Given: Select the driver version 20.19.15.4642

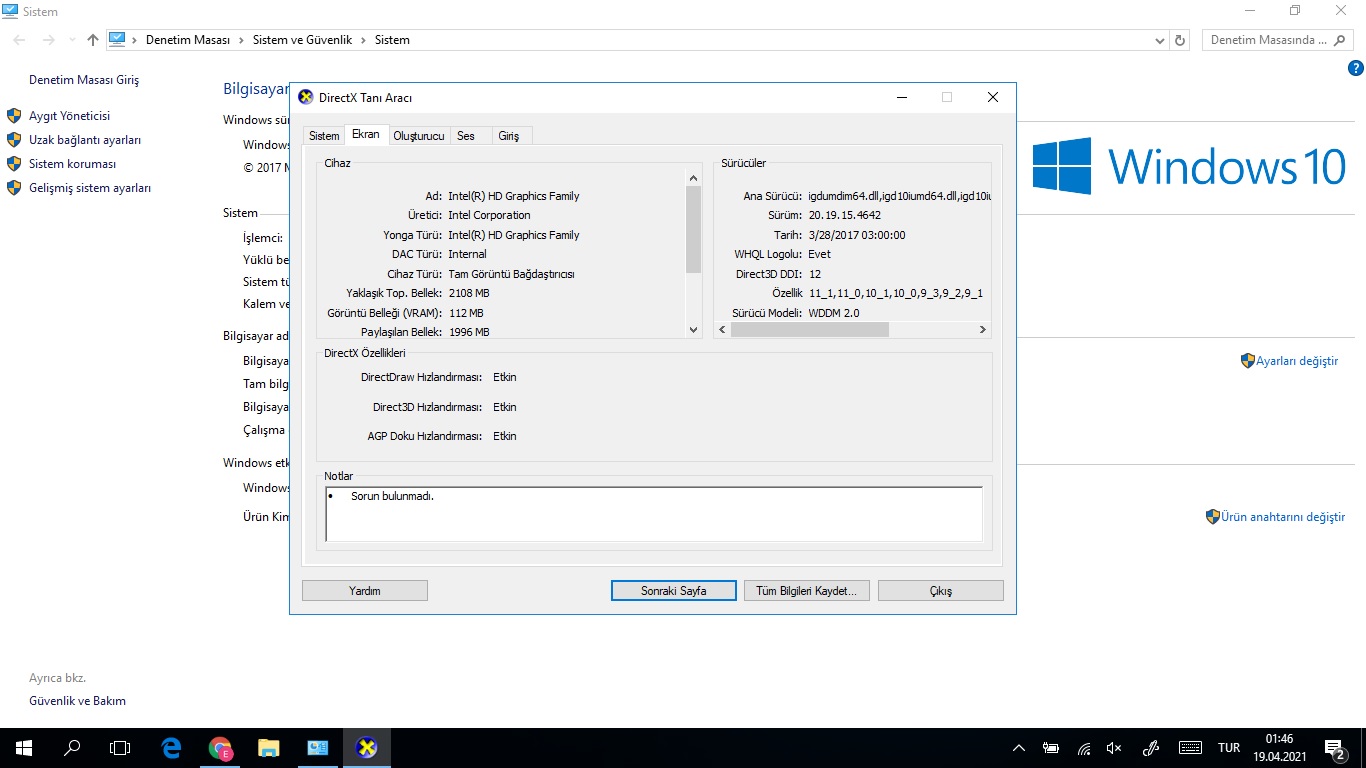Looking at the screenshot, I should point(845,215).
